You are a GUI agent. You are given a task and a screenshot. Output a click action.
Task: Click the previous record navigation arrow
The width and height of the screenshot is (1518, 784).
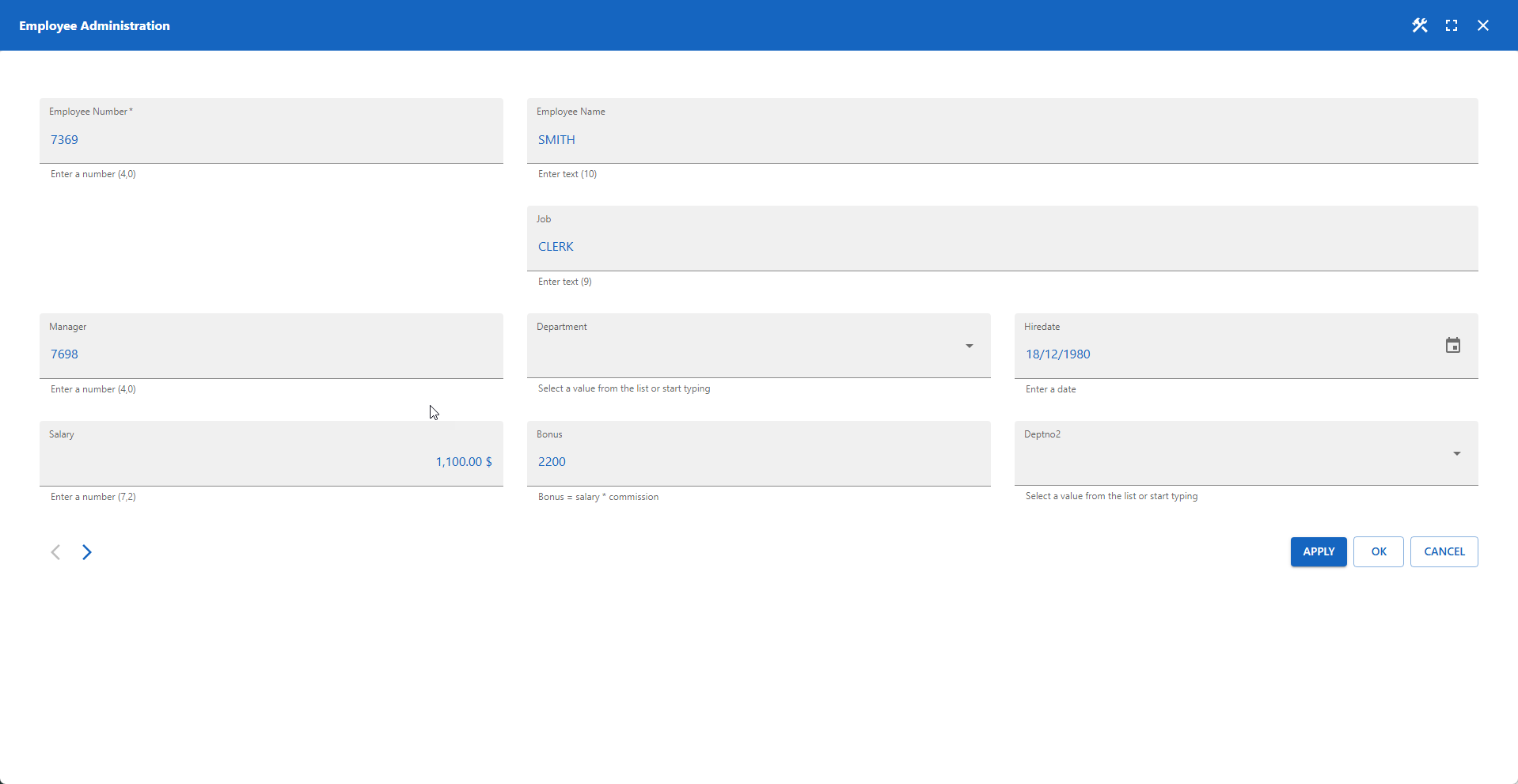coord(55,551)
